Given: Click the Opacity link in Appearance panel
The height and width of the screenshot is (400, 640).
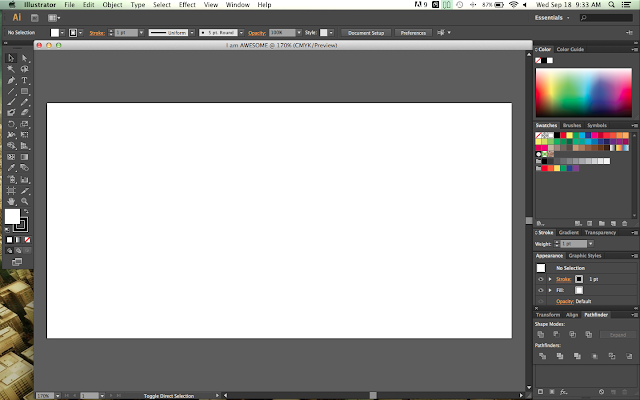Looking at the screenshot, I should click(565, 301).
